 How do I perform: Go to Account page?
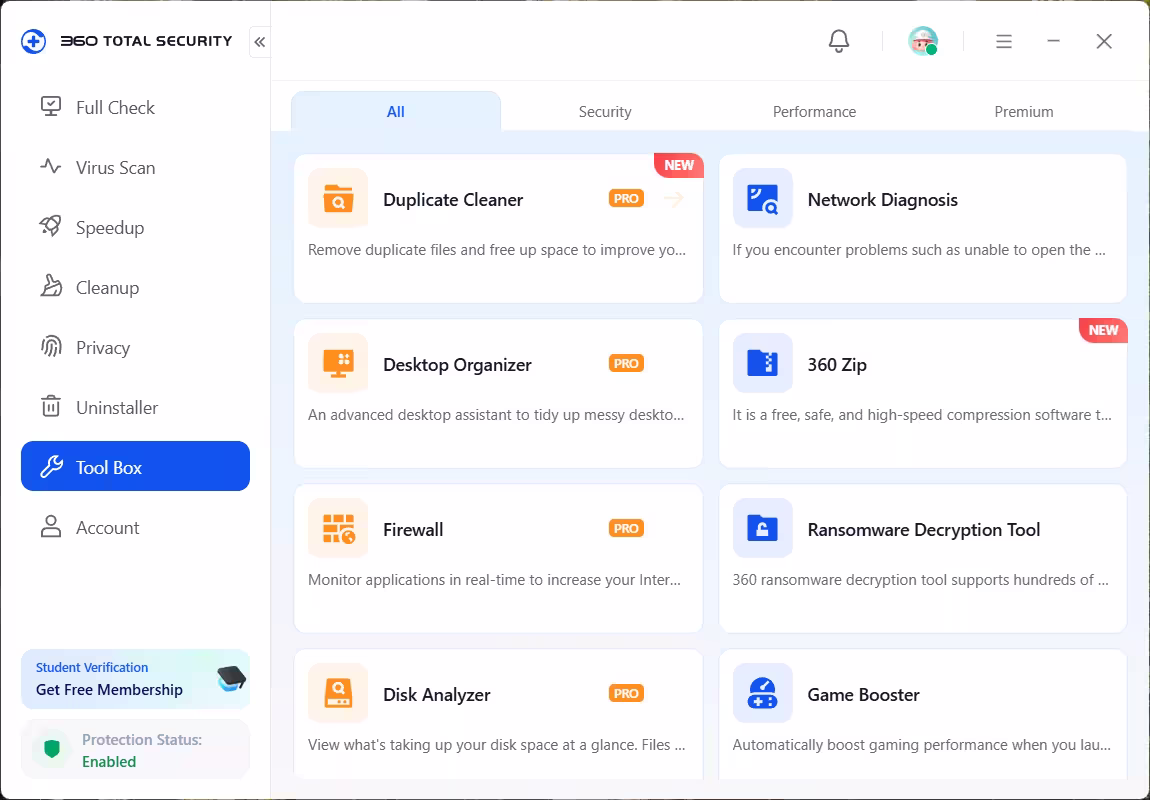tap(135, 527)
